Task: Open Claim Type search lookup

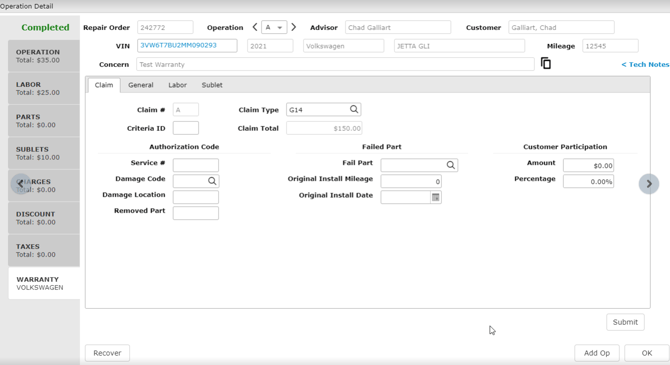Action: [354, 109]
